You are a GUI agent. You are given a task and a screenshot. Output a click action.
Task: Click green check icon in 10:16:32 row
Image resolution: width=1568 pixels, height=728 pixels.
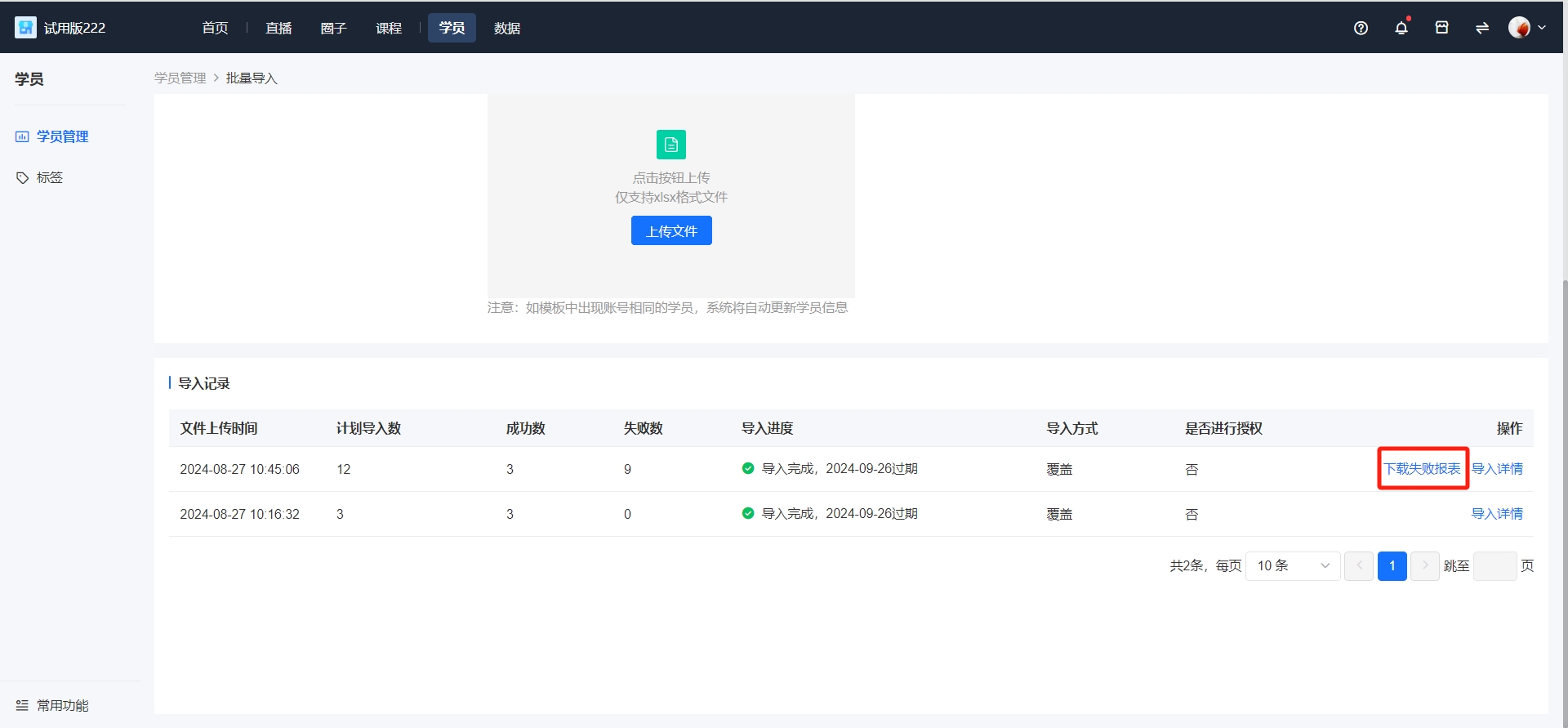point(748,513)
